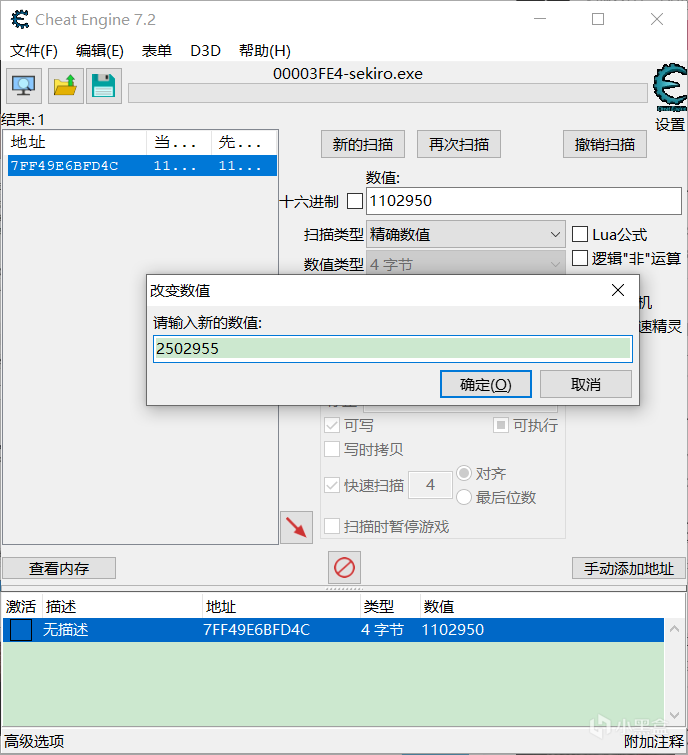Click the new value input field
The width and height of the screenshot is (688, 755).
point(392,348)
